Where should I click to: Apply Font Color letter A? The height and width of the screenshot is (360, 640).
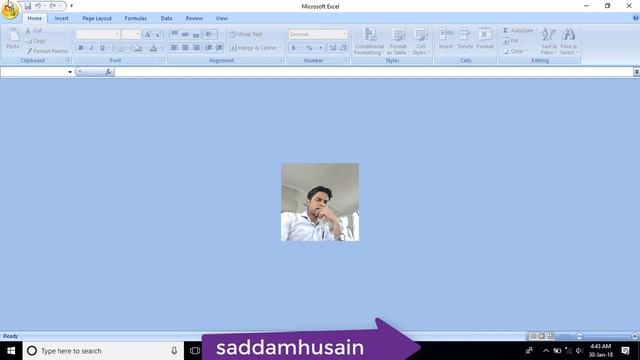[153, 48]
